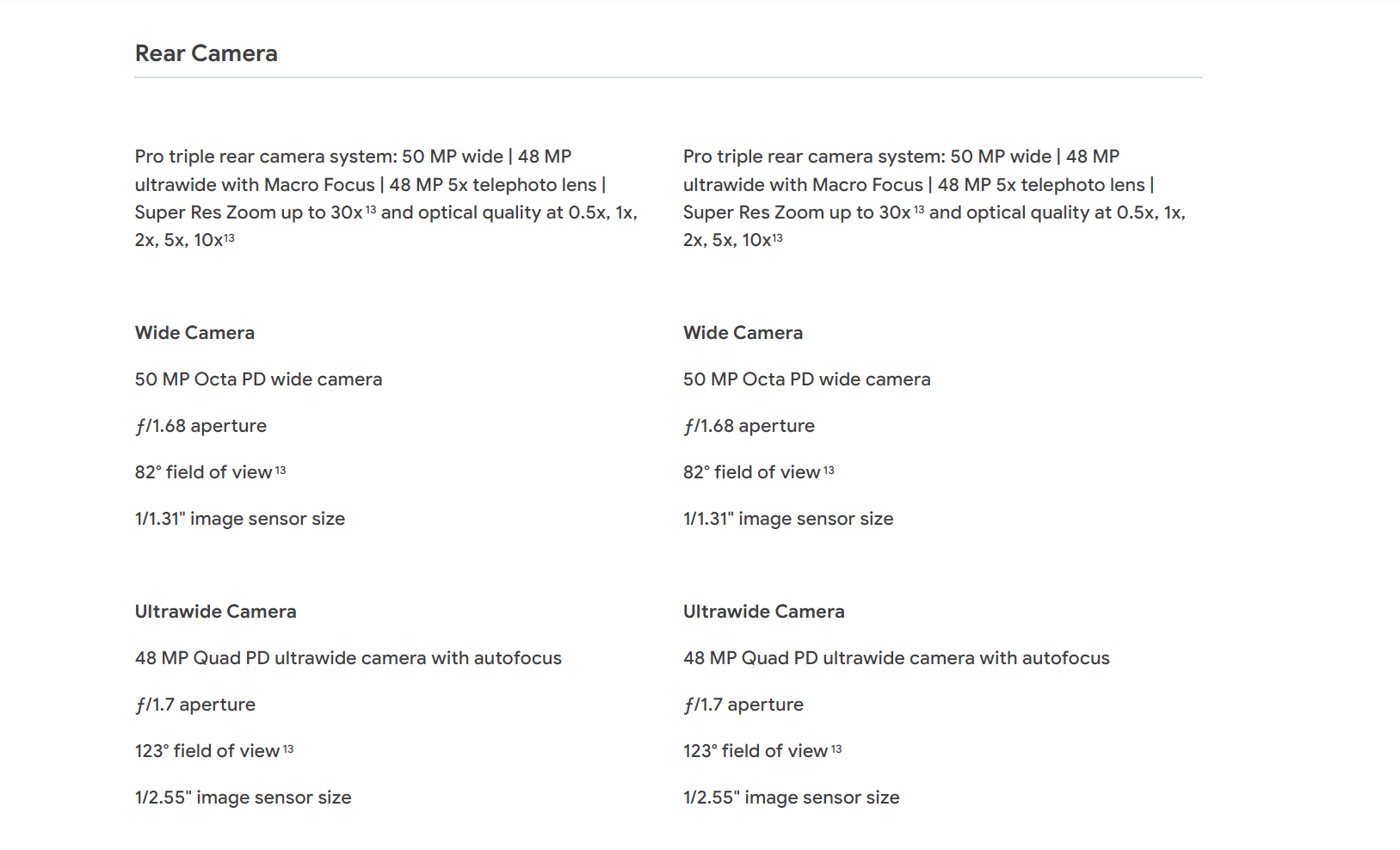
Task: Click right '1/2.55" image sensor size' text
Action: click(x=792, y=798)
